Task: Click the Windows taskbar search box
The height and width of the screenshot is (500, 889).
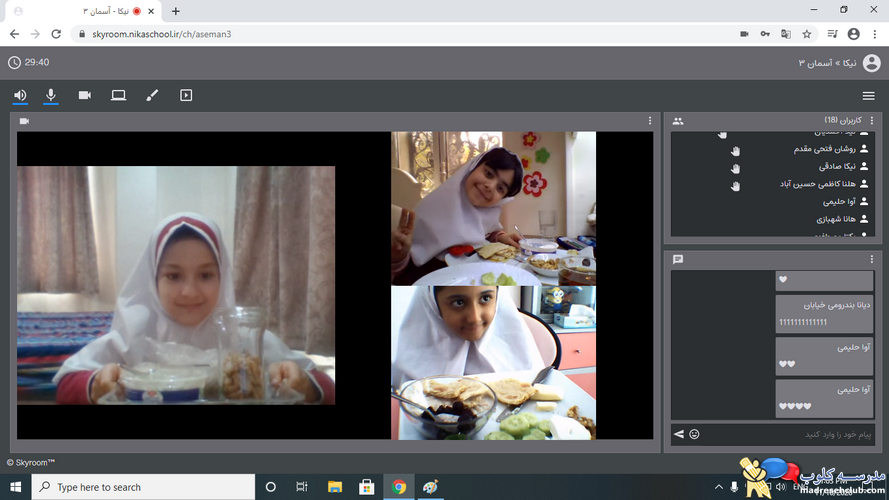Action: (x=143, y=487)
